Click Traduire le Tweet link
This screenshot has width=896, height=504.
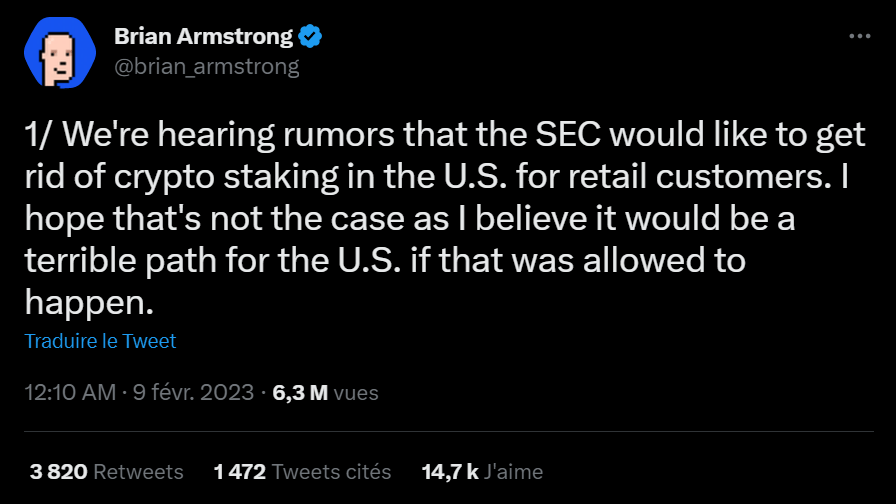100,341
